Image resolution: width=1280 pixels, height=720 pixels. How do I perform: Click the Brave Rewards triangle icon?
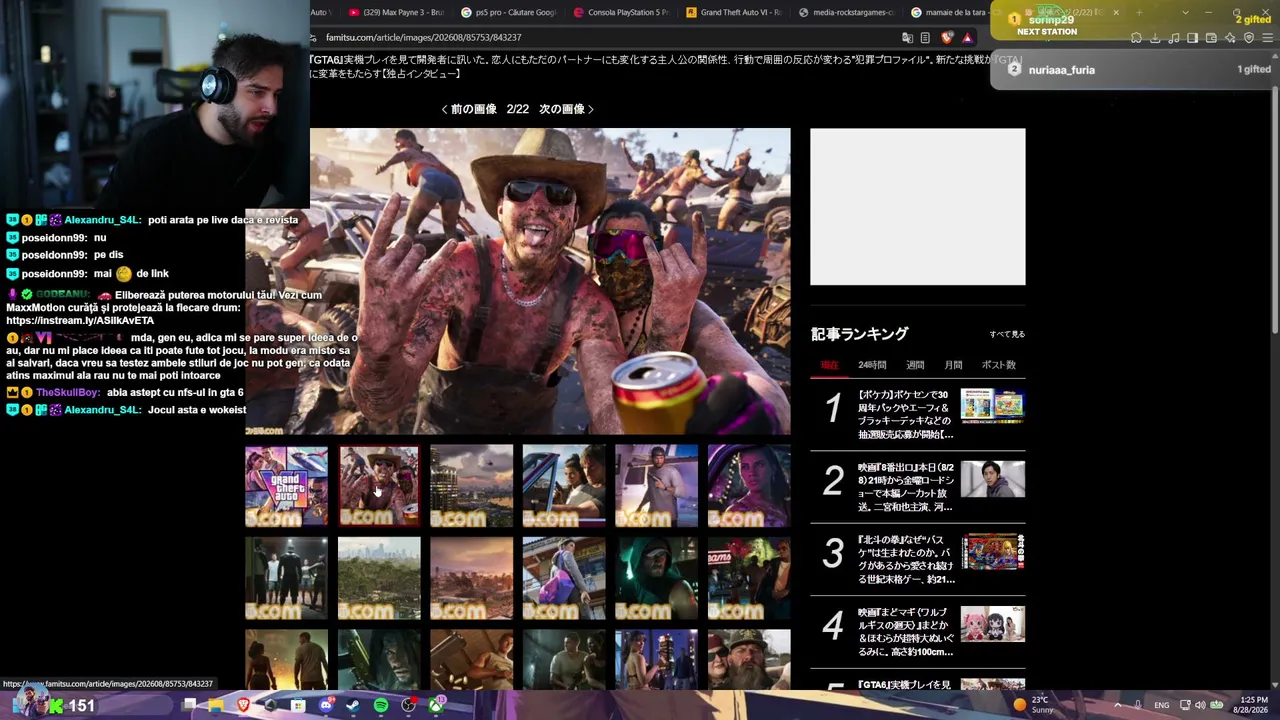(967, 38)
